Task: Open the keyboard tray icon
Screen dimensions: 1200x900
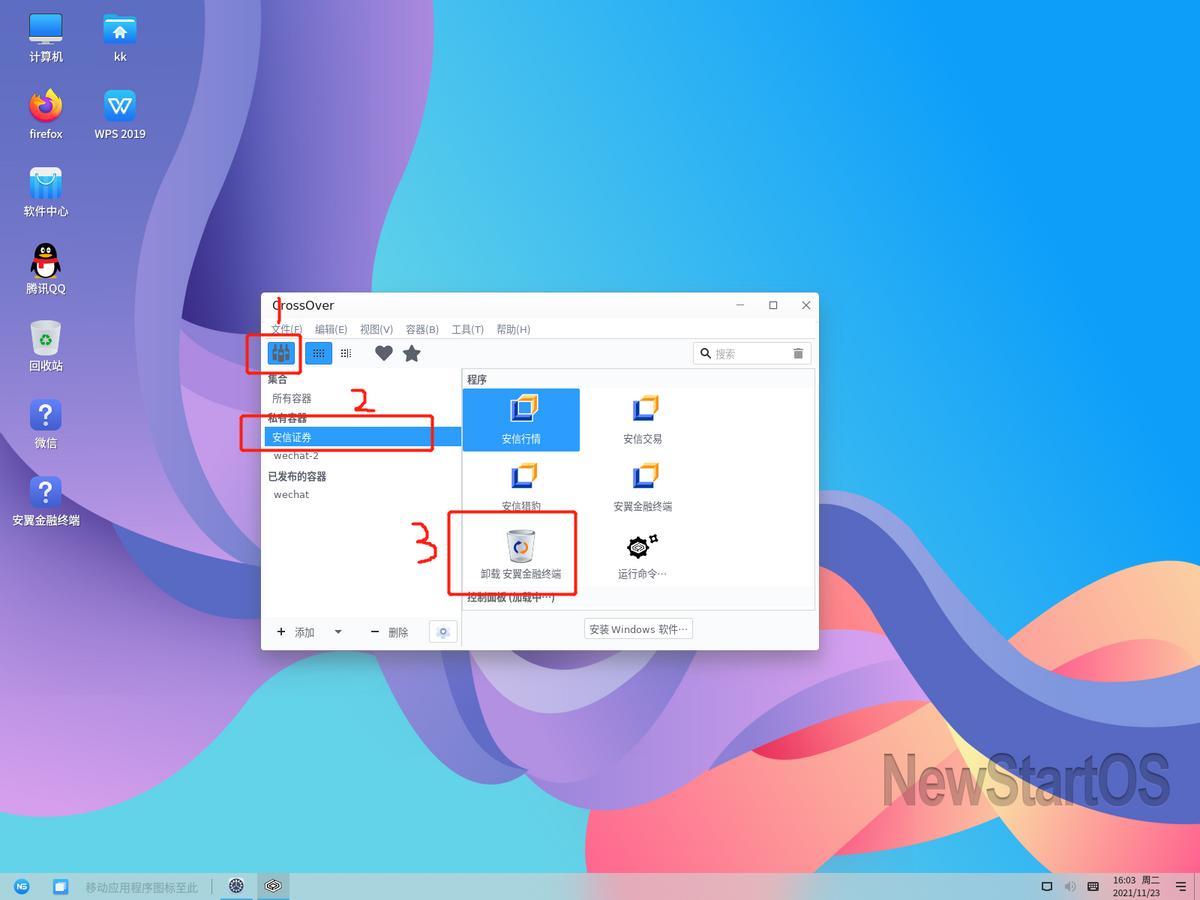Action: click(x=1093, y=886)
